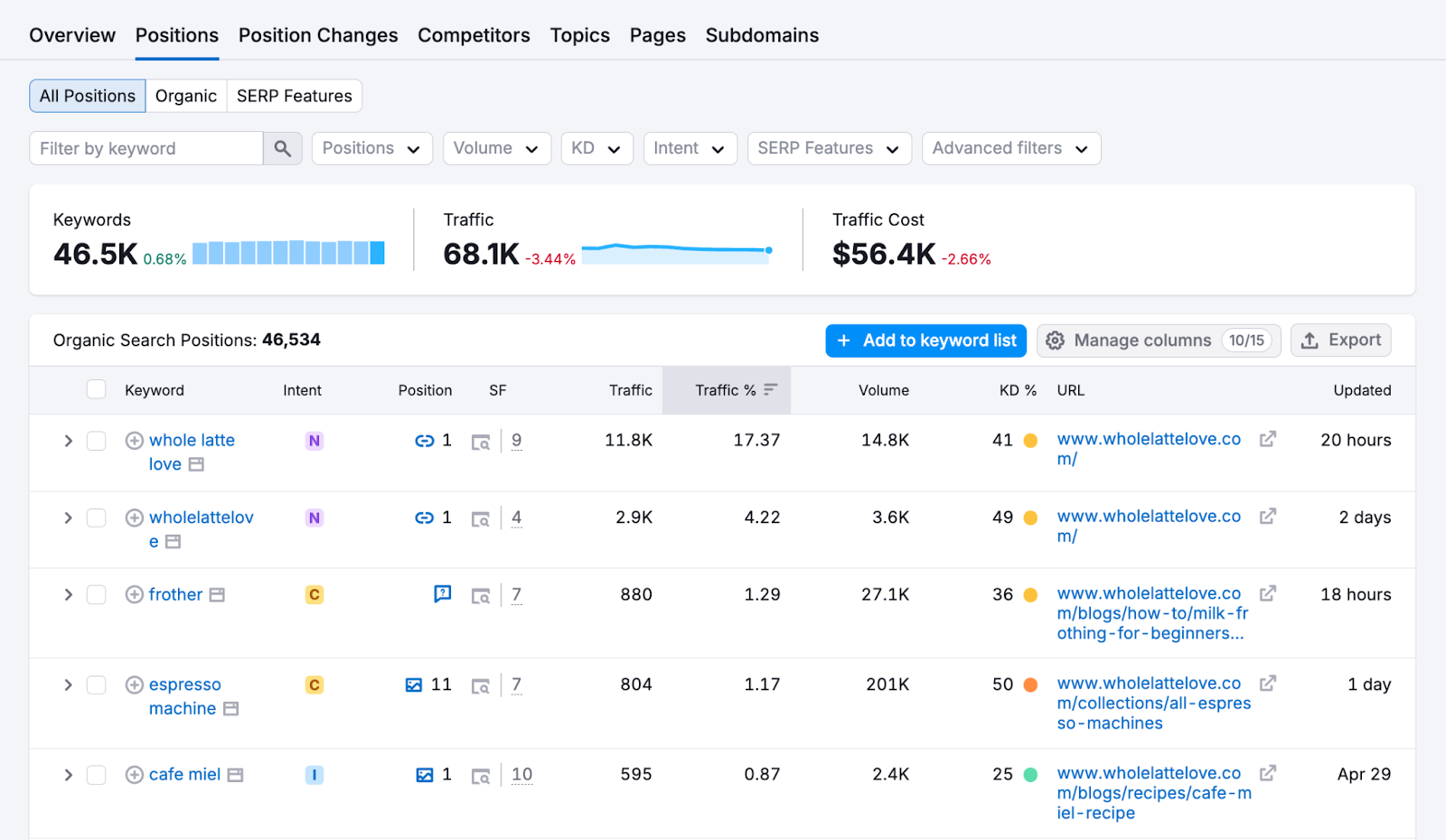The height and width of the screenshot is (840, 1446).
Task: View SERP features icon in wholelattelove row
Action: 481,518
